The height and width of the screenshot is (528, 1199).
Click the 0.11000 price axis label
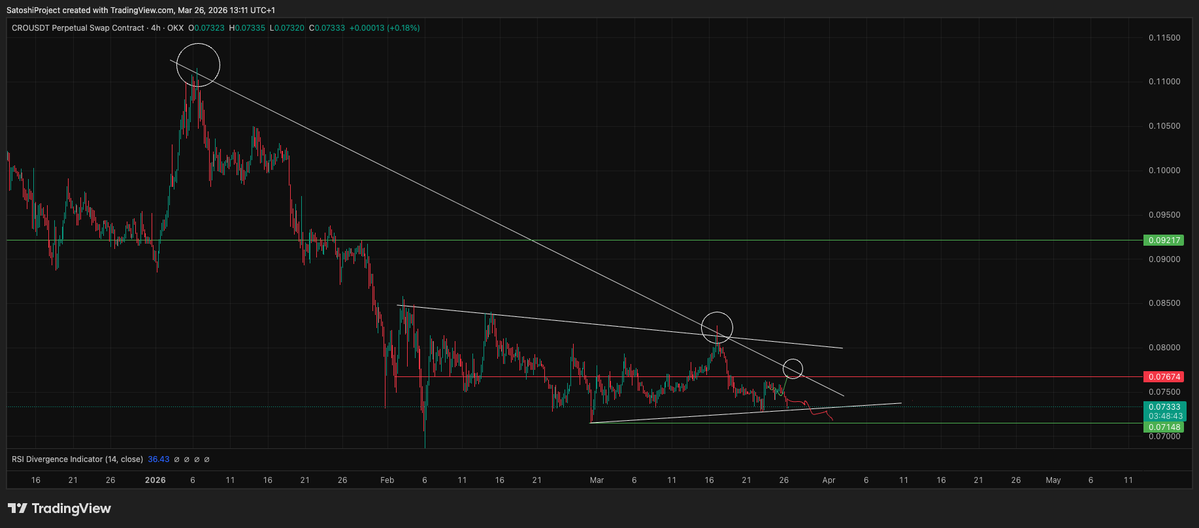[1163, 81]
